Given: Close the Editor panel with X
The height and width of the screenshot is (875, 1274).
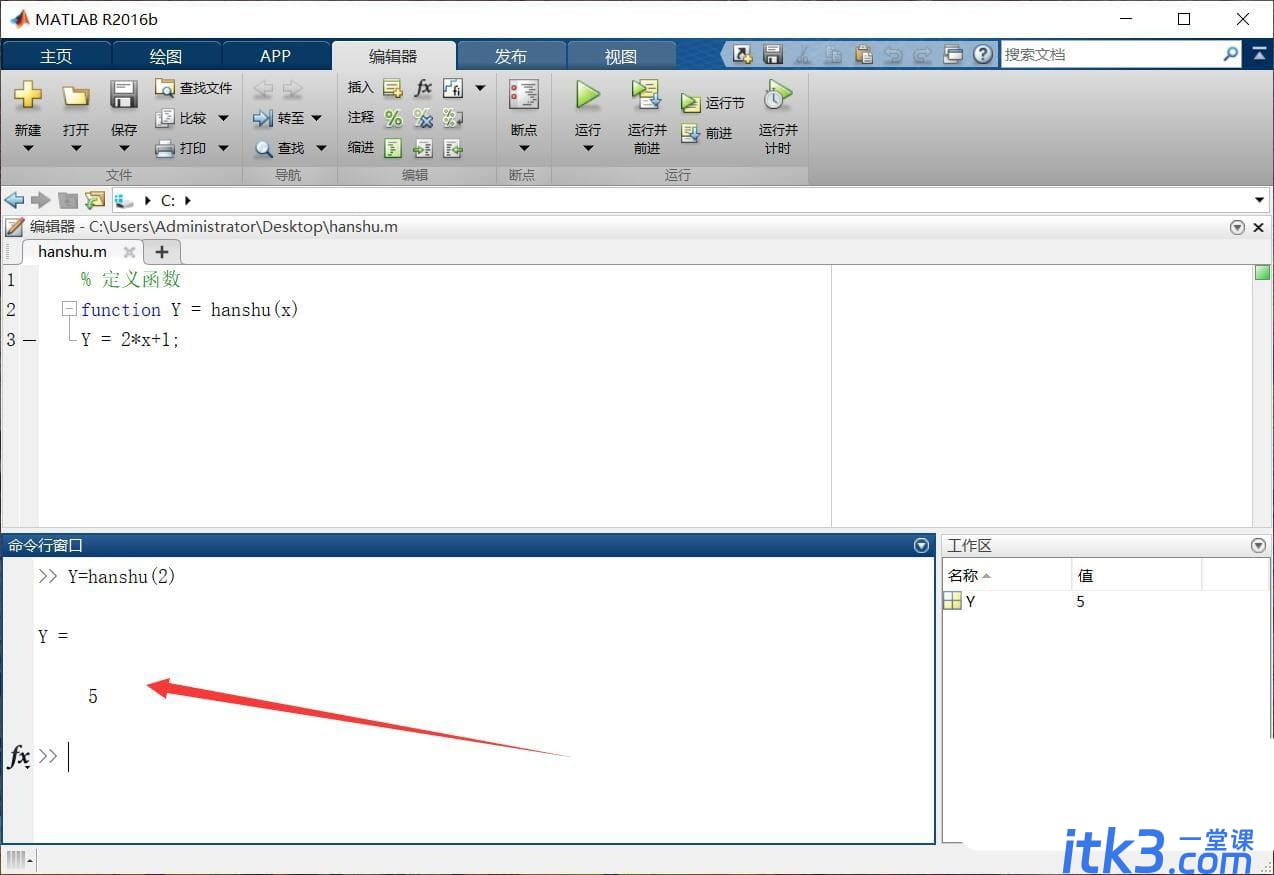Looking at the screenshot, I should 1259,227.
